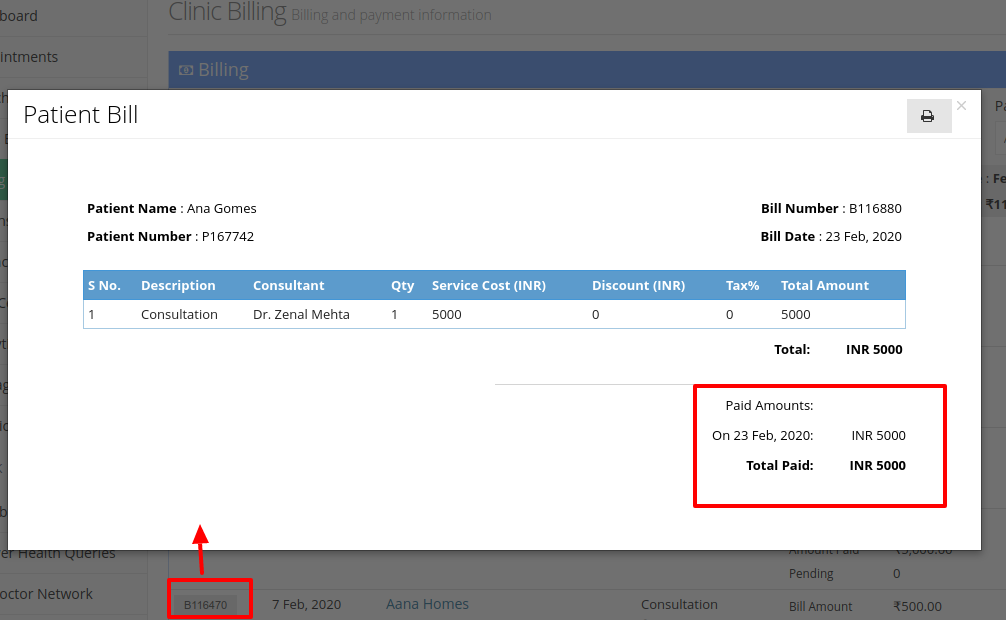Open Doctor Network in the sidebar

(x=46, y=594)
